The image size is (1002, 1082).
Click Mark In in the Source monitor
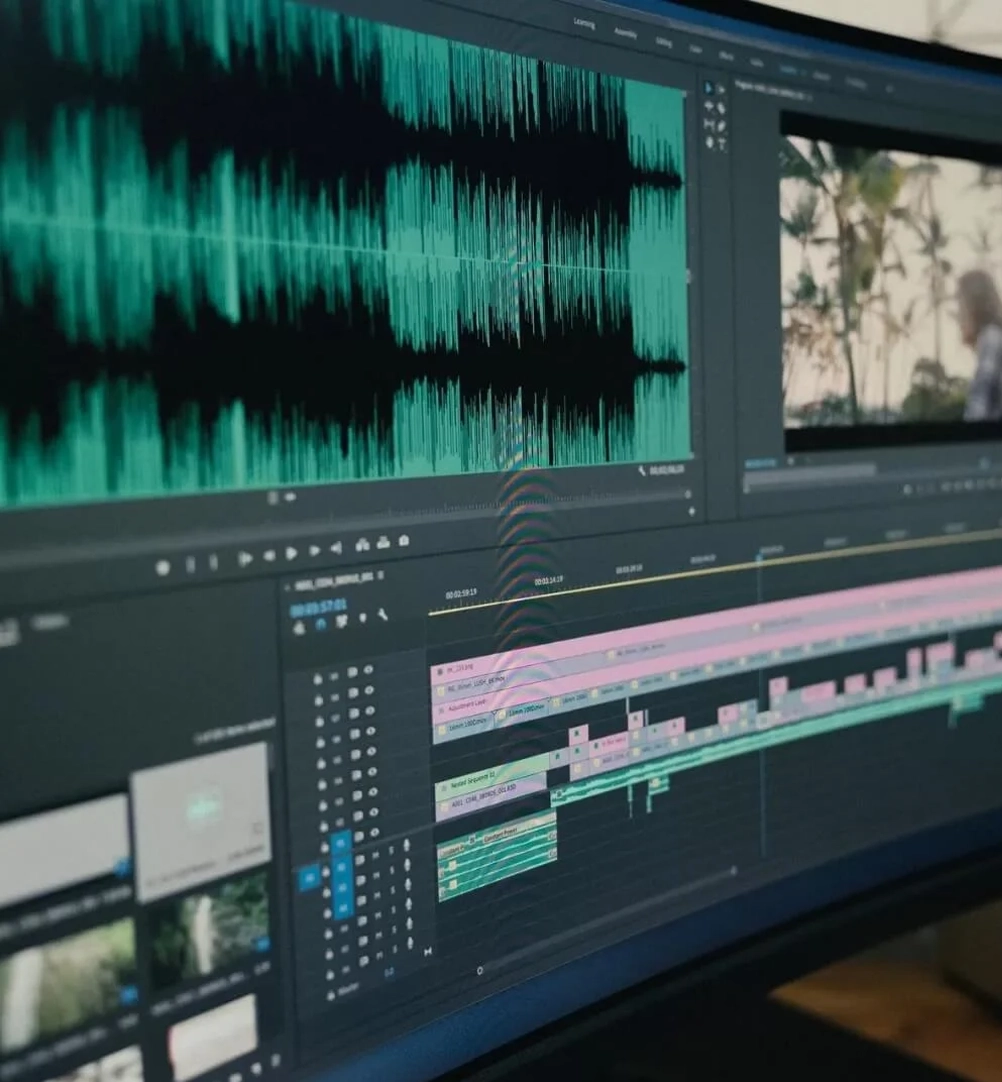click(x=190, y=565)
